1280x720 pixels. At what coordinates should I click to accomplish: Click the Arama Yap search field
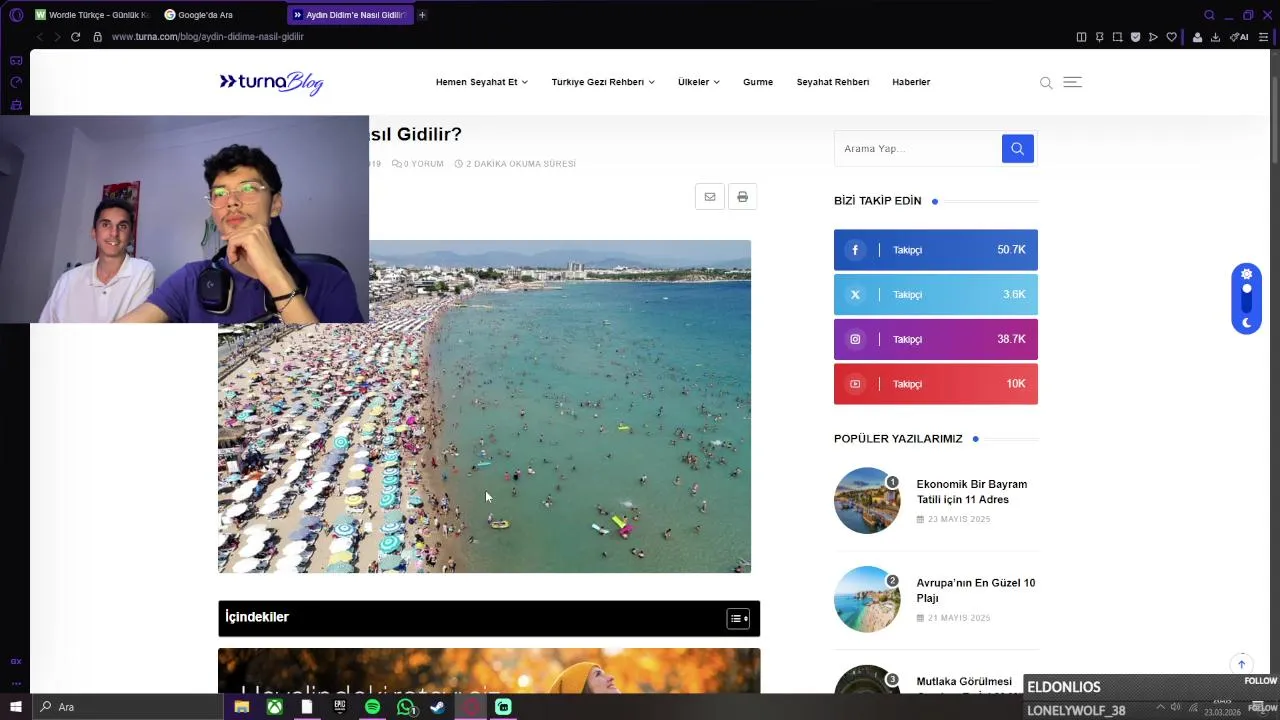pyautogui.click(x=918, y=149)
